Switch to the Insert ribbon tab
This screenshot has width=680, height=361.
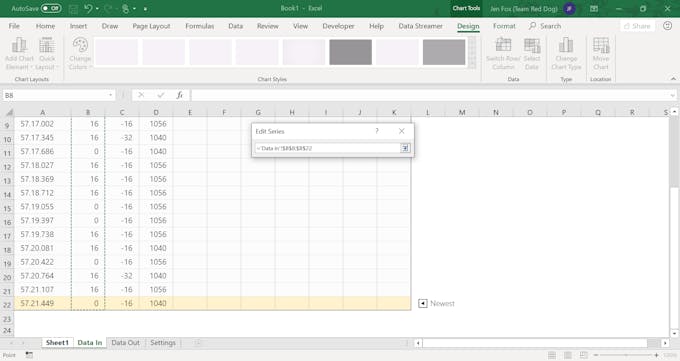(x=78, y=26)
